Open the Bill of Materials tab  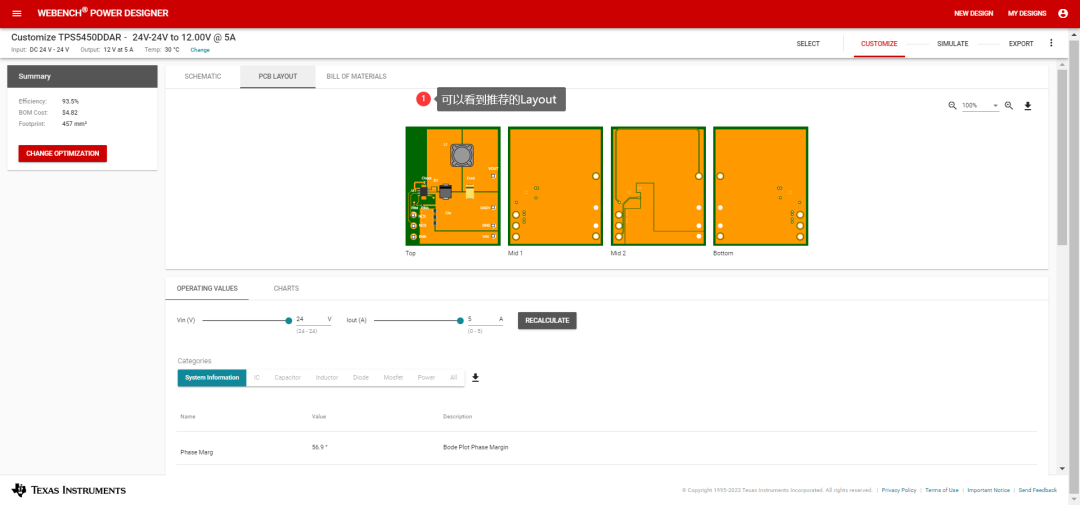click(356, 76)
